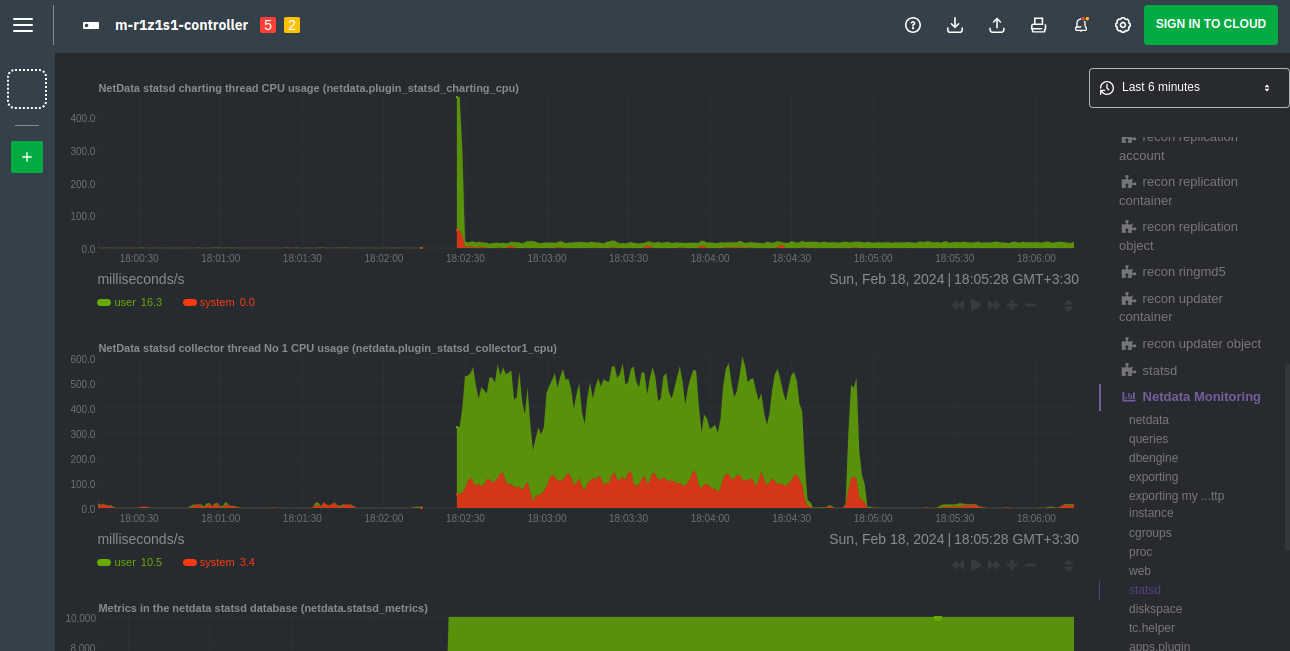This screenshot has height=651, width=1290.
Task: Open the alarms bell icon
Action: click(x=1081, y=25)
